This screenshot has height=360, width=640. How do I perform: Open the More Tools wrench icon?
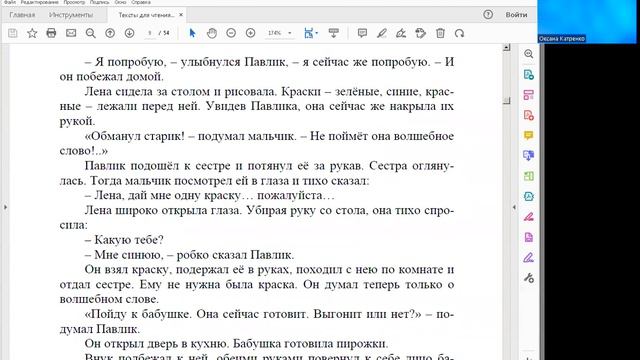pyautogui.click(x=529, y=278)
